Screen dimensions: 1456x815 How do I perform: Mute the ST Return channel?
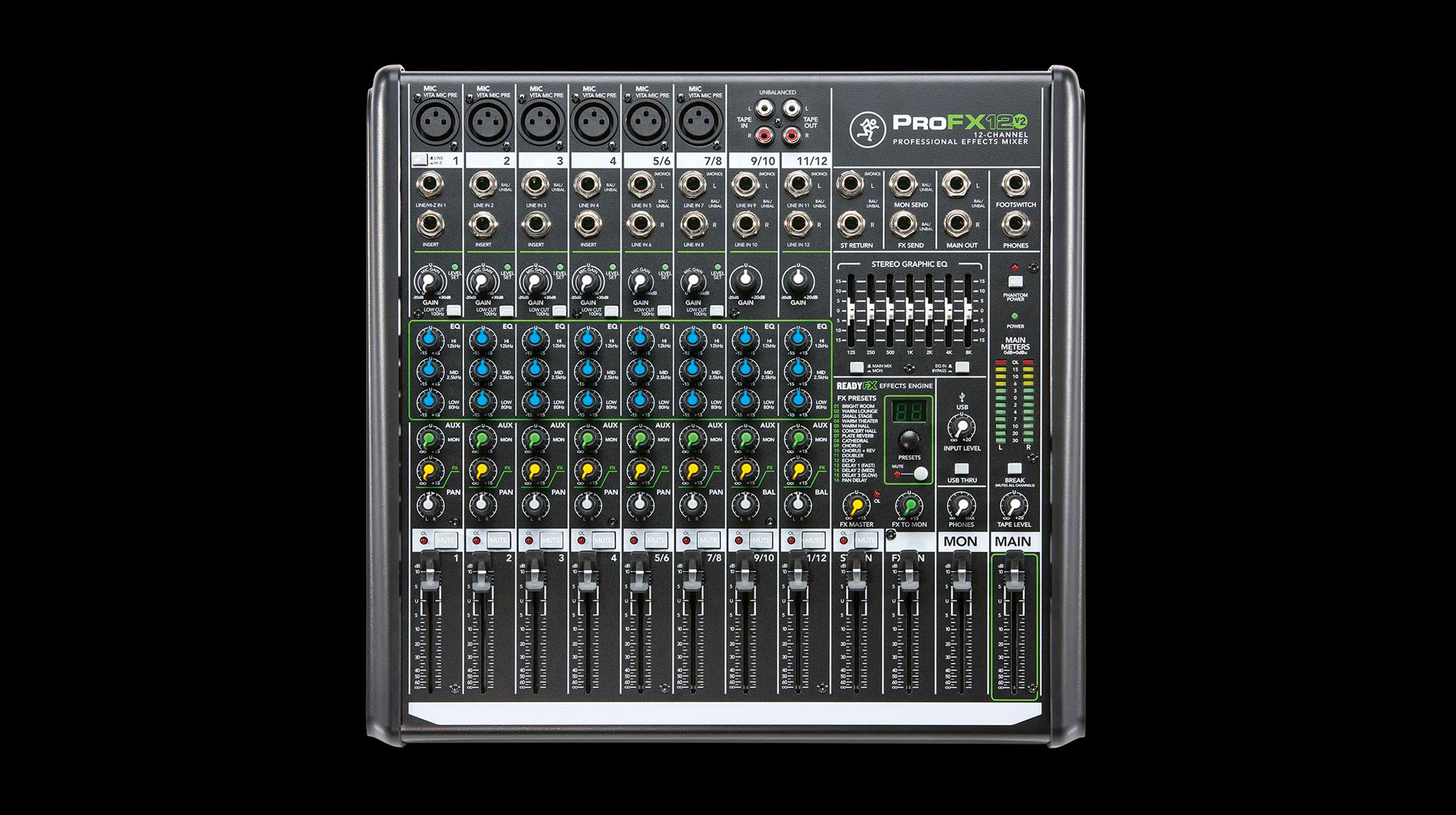[x=866, y=540]
